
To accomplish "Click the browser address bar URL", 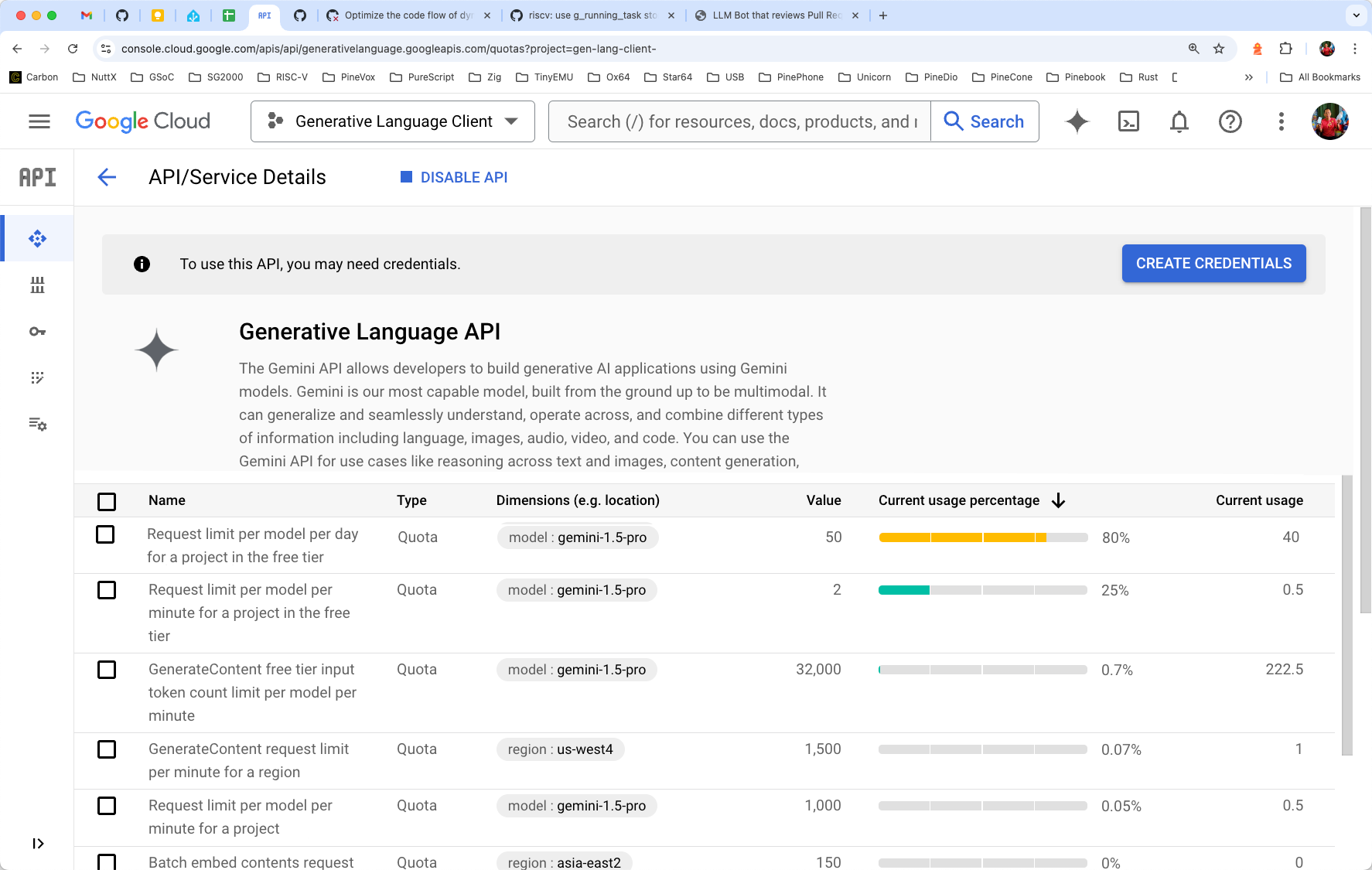I will pyautogui.click(x=388, y=49).
